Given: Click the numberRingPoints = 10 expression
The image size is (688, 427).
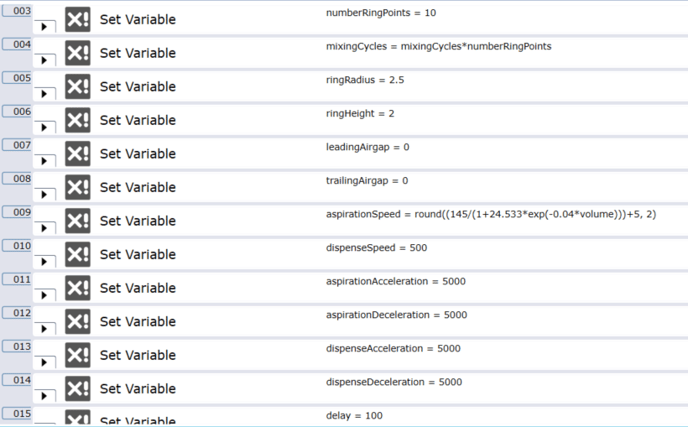Looking at the screenshot, I should click(381, 13).
